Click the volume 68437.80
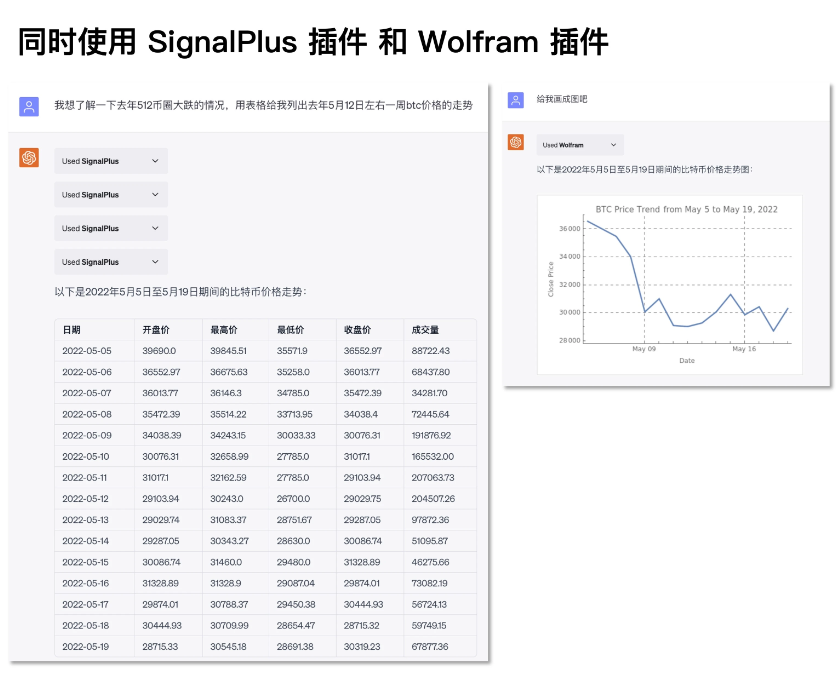This screenshot has width=839, height=677. [431, 372]
